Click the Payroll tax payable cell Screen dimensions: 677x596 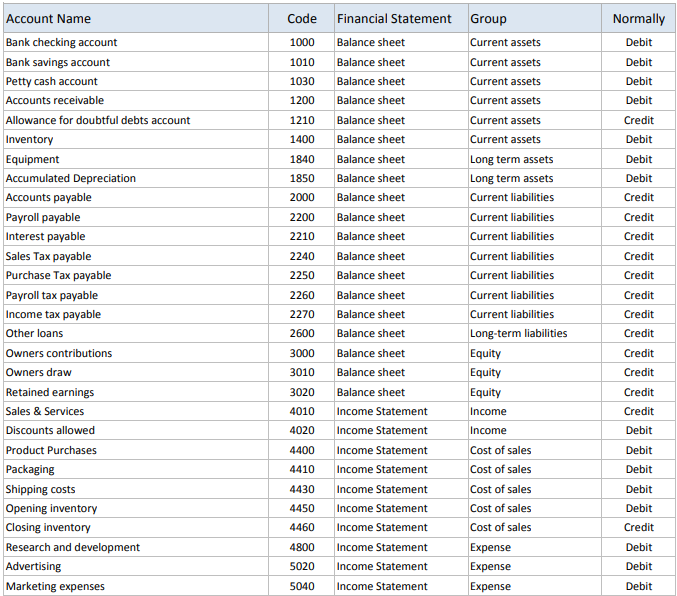click(x=136, y=295)
